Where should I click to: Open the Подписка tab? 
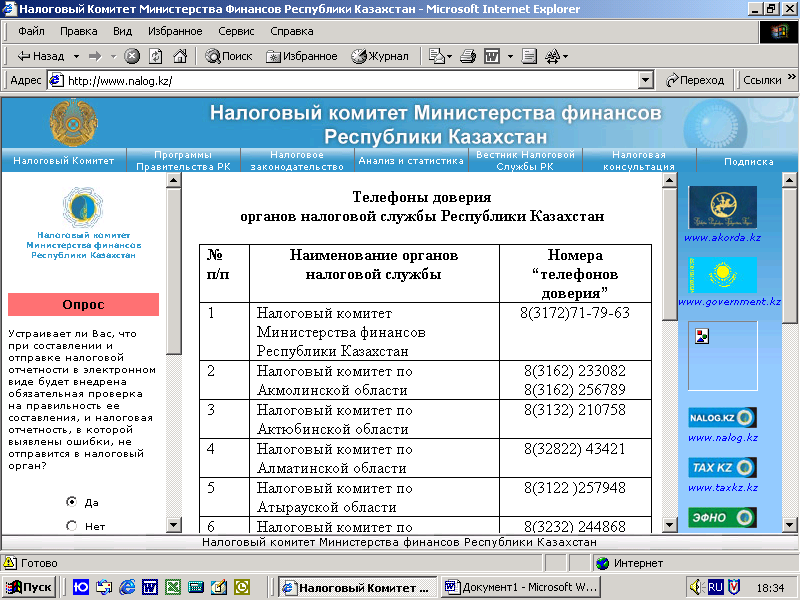pos(748,161)
